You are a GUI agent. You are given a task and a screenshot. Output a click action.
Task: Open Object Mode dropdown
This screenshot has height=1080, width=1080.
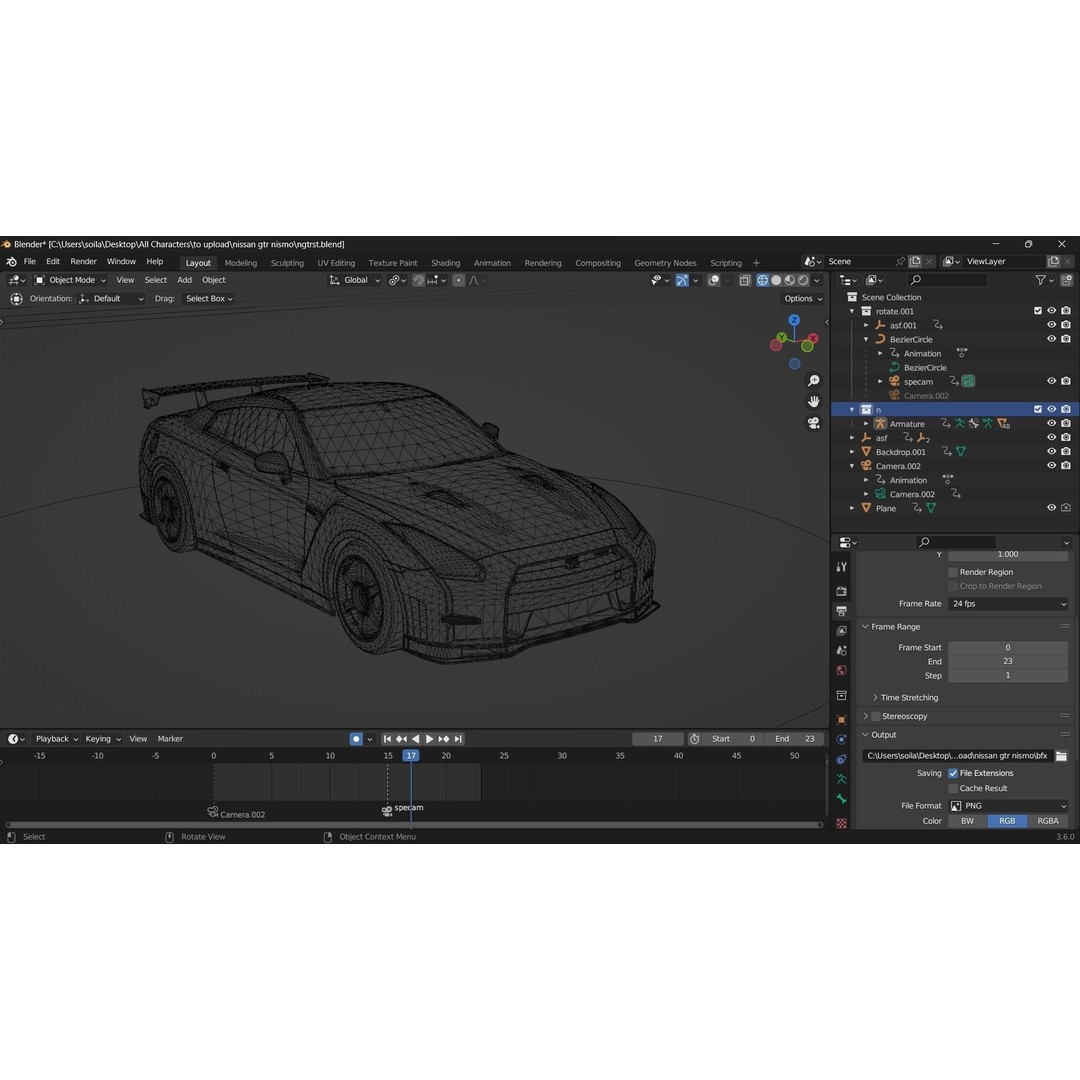click(x=70, y=280)
